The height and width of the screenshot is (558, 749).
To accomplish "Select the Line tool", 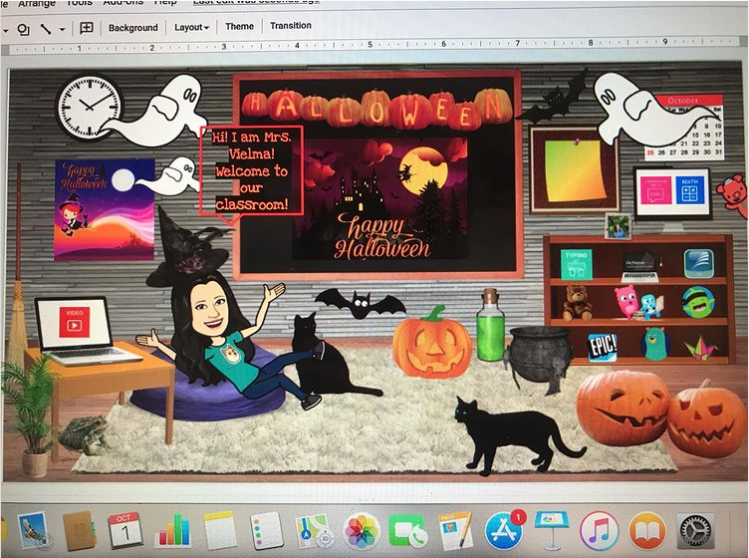I will click(x=46, y=29).
